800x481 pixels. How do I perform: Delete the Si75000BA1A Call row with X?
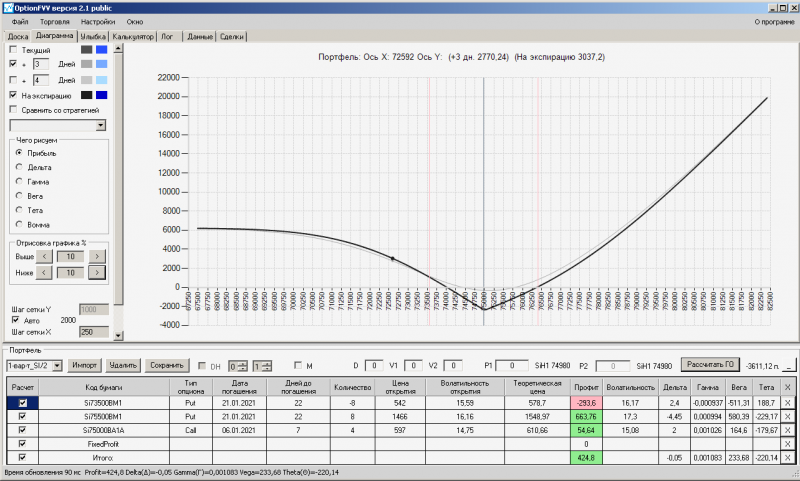click(788, 429)
